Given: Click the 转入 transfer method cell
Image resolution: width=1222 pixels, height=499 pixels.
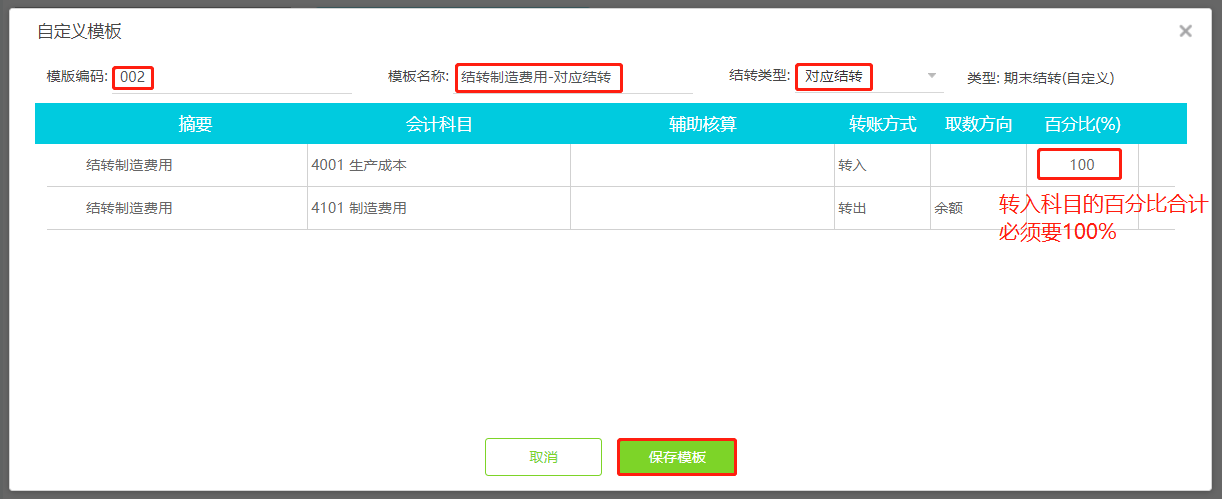Looking at the screenshot, I should click(x=882, y=165).
